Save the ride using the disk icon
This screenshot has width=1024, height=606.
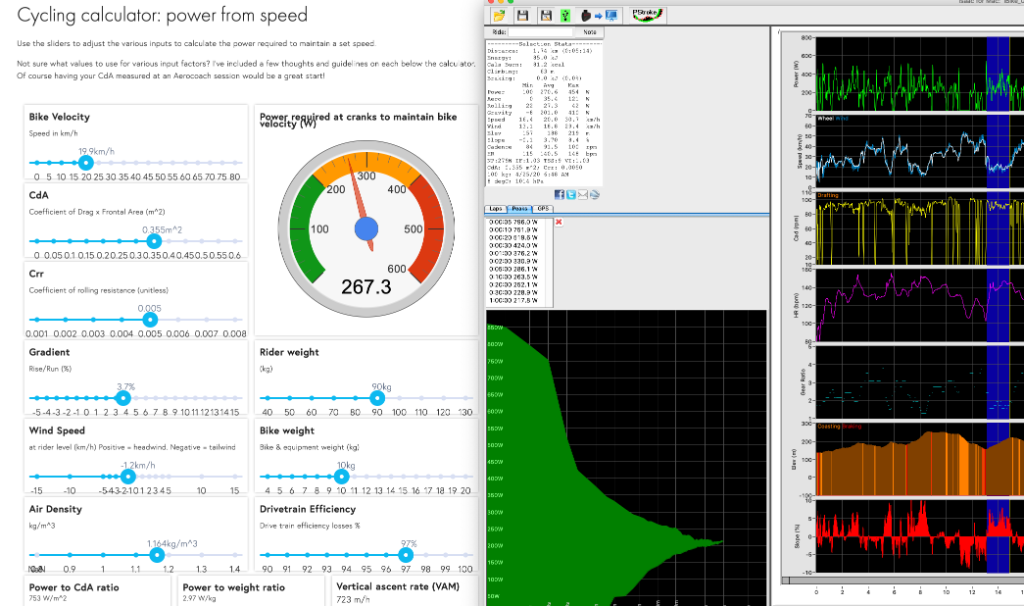523,16
